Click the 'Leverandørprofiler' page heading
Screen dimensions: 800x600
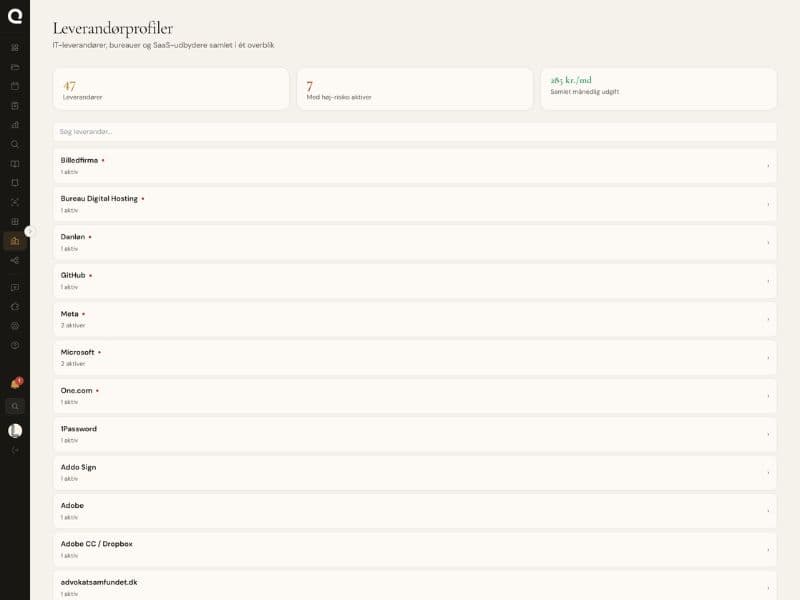click(x=113, y=29)
